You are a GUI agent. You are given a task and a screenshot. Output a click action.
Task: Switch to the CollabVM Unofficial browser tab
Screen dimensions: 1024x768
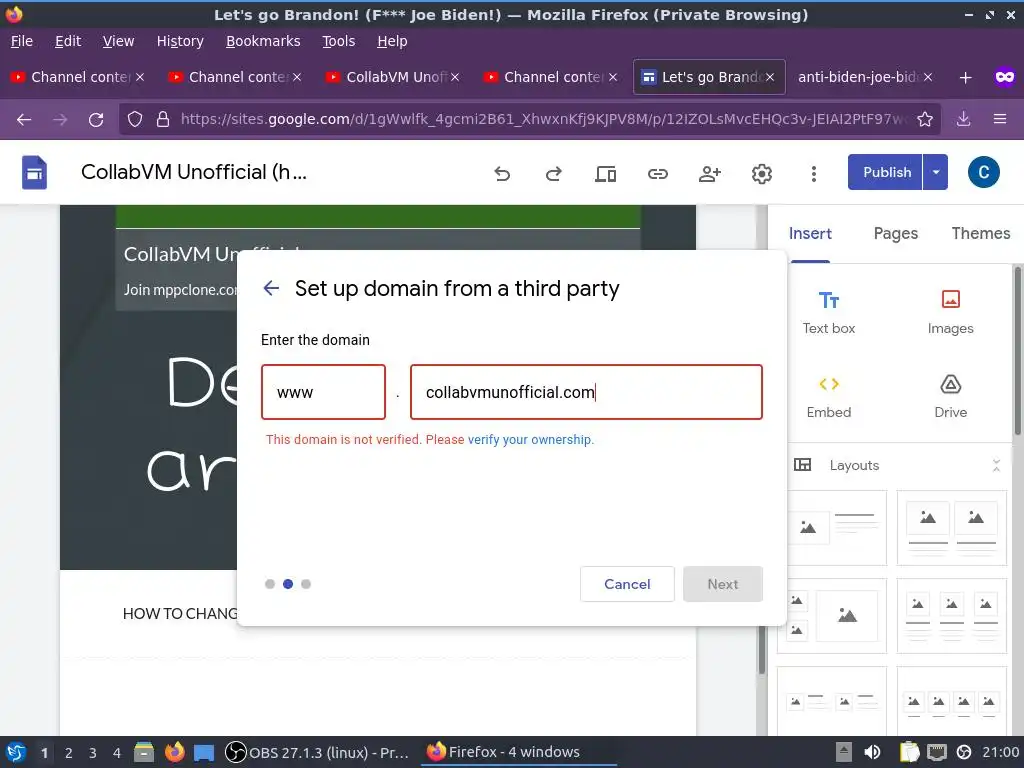tap(392, 77)
